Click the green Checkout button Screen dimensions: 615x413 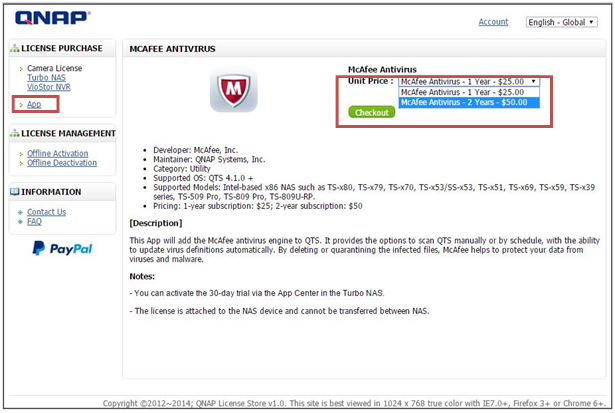[x=371, y=113]
